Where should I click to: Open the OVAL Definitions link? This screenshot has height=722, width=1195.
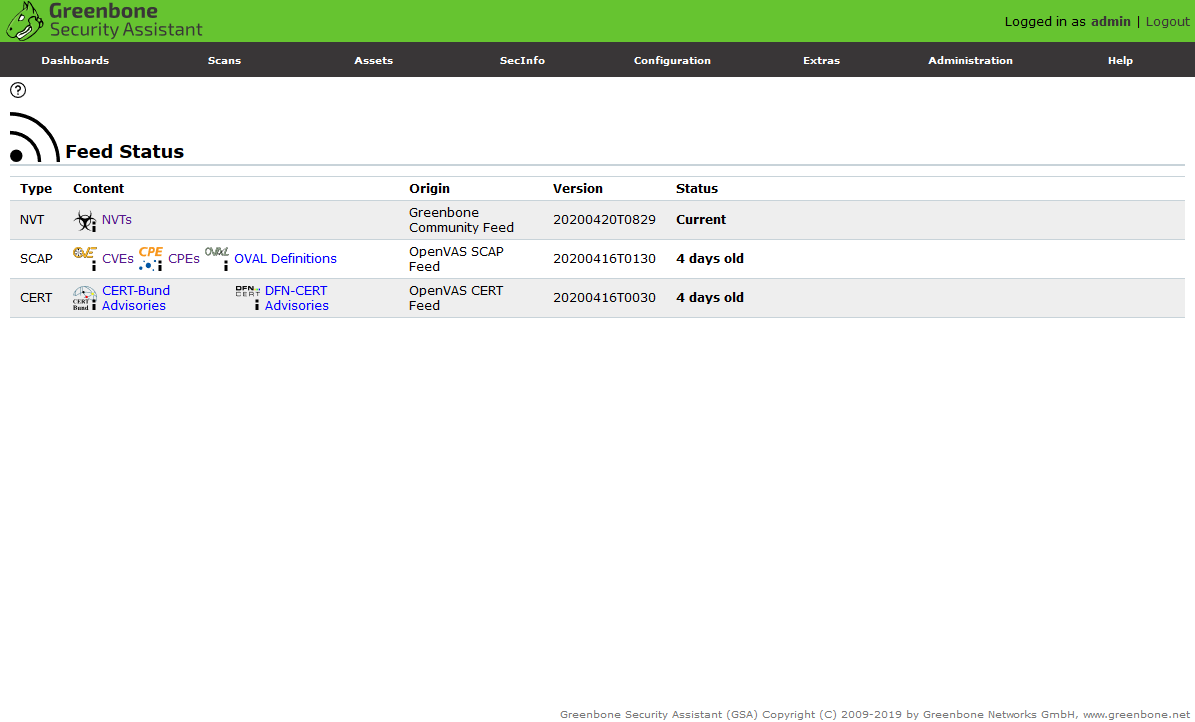coord(285,258)
